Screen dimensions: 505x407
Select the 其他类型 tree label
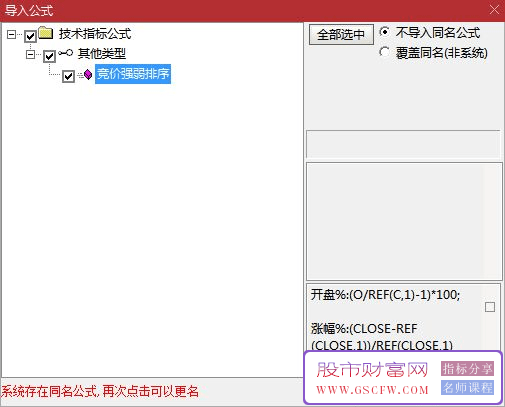pyautogui.click(x=102, y=54)
